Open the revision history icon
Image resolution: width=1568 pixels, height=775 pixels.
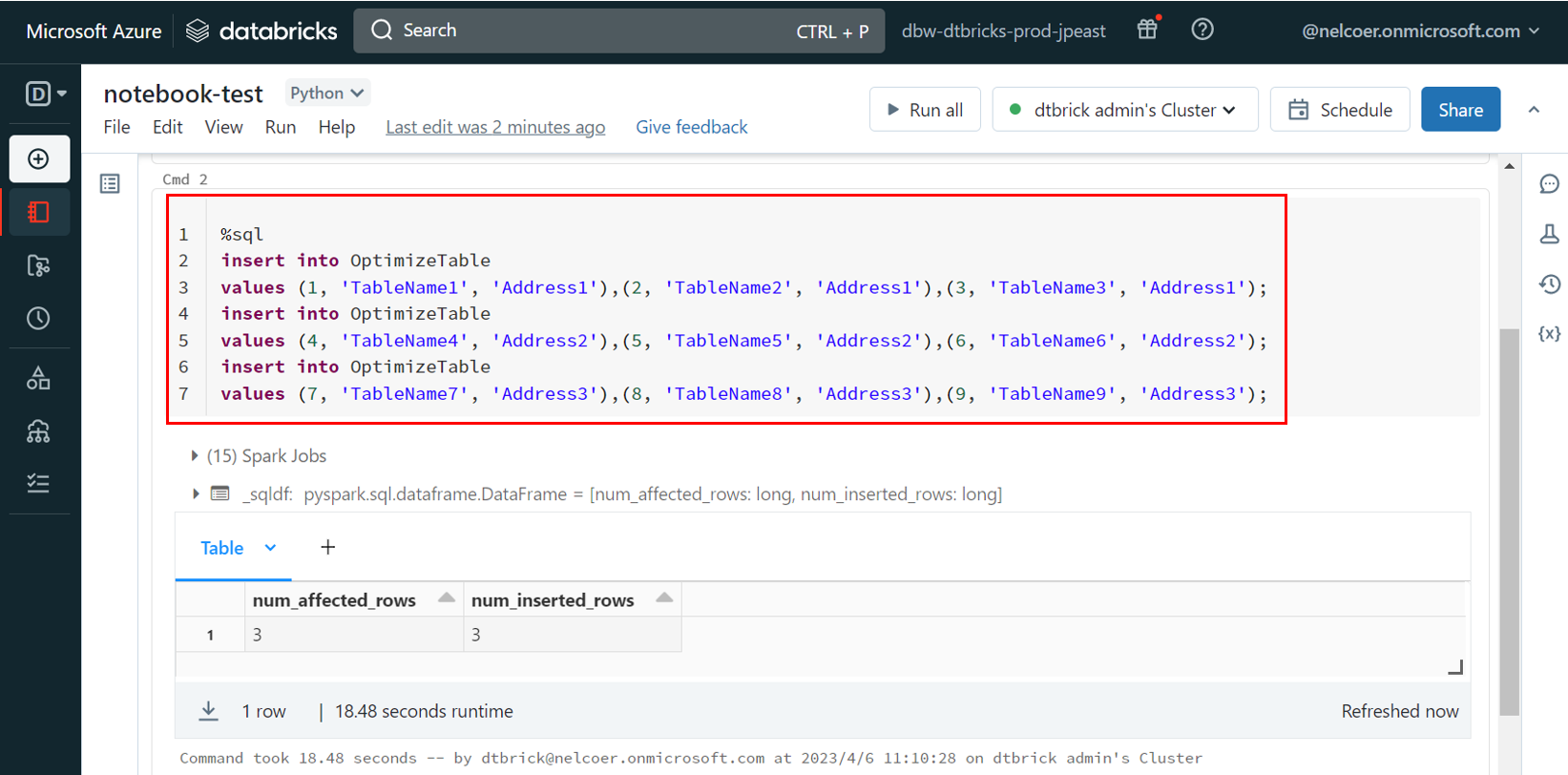[x=1549, y=283]
